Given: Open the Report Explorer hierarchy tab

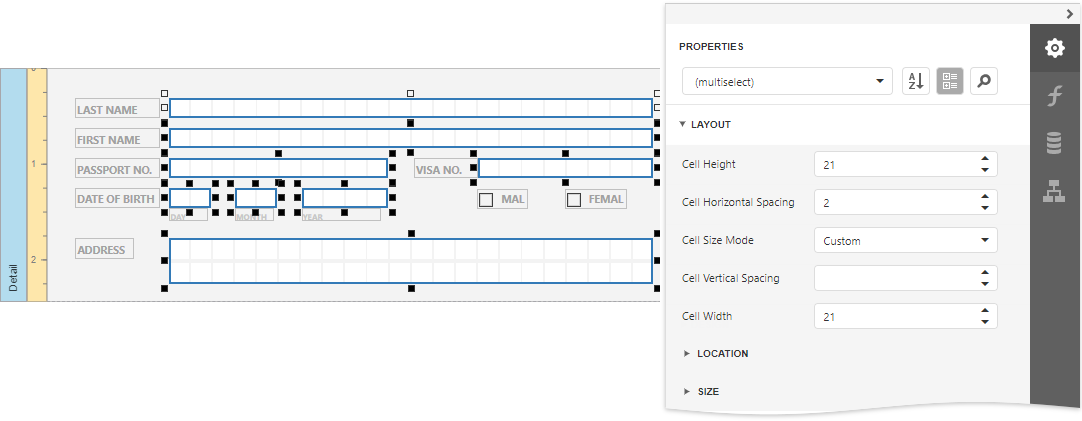Looking at the screenshot, I should click(x=1054, y=191).
